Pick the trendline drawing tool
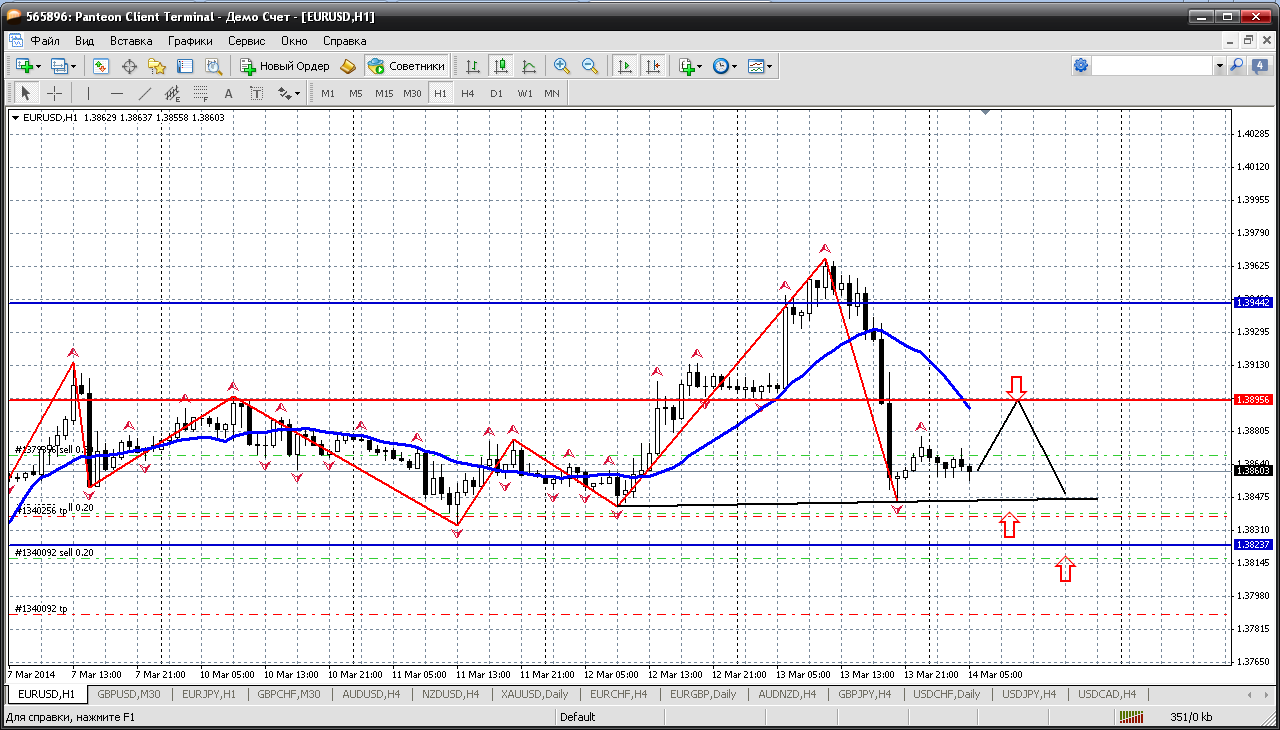Screen dimensions: 1280x730 pyautogui.click(x=145, y=93)
